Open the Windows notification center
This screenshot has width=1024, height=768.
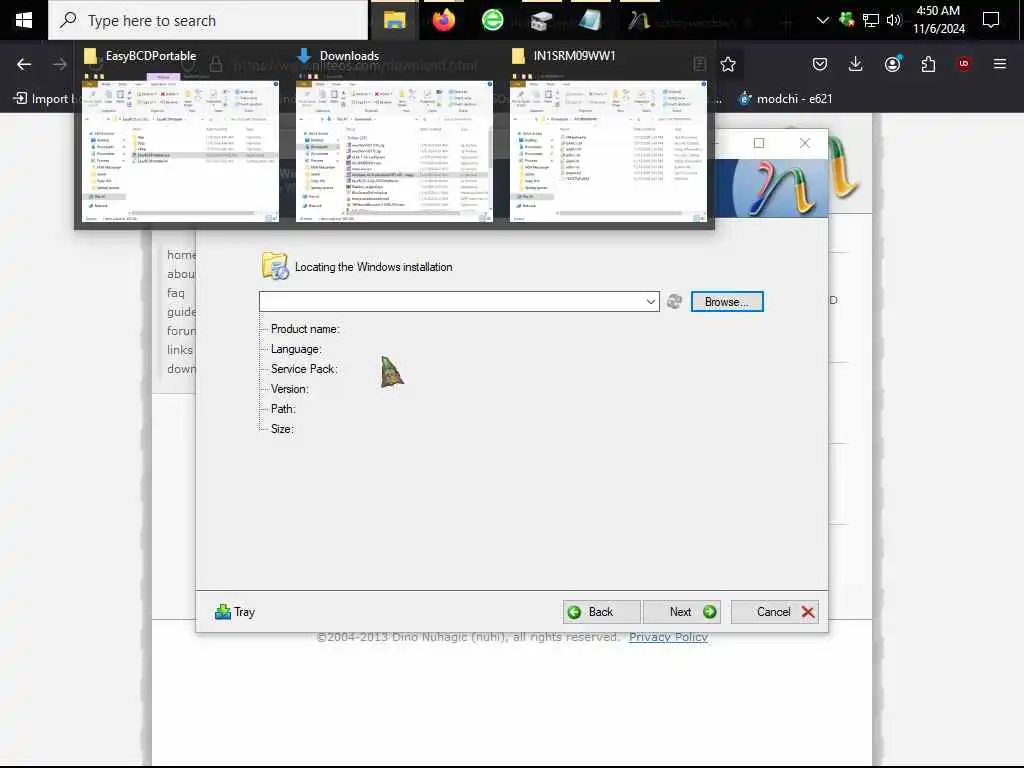click(x=991, y=20)
